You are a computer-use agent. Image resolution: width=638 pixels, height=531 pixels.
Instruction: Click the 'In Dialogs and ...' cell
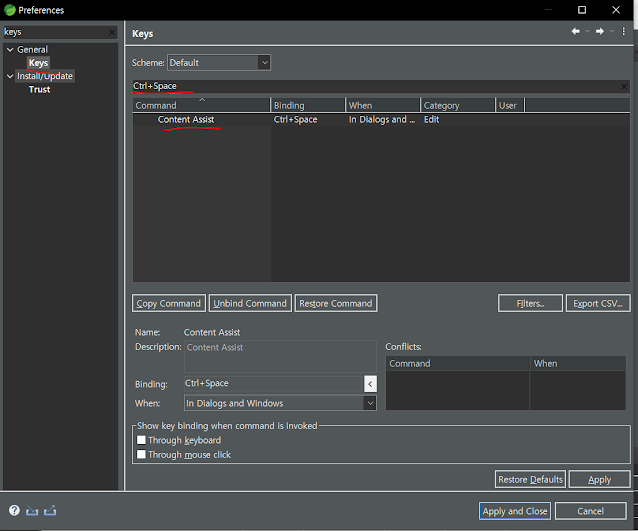(x=382, y=120)
